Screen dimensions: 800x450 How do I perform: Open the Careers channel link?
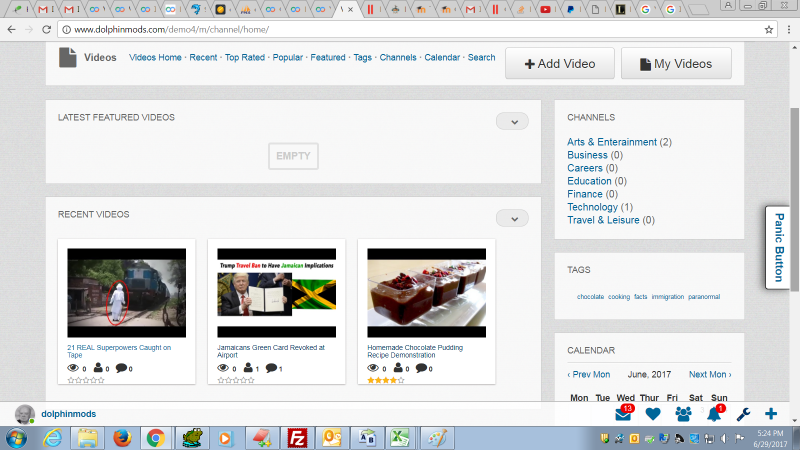pyautogui.click(x=585, y=168)
